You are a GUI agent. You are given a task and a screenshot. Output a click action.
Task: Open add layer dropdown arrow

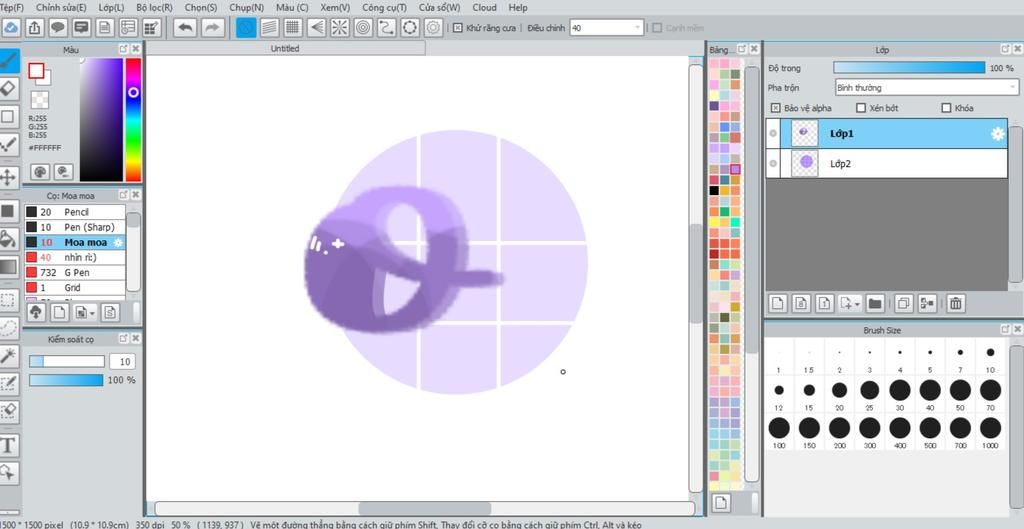click(x=857, y=304)
